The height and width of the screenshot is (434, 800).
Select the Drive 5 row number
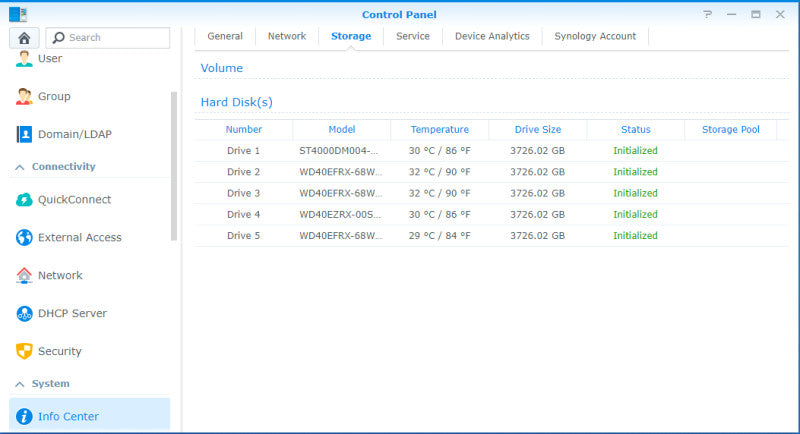point(243,236)
